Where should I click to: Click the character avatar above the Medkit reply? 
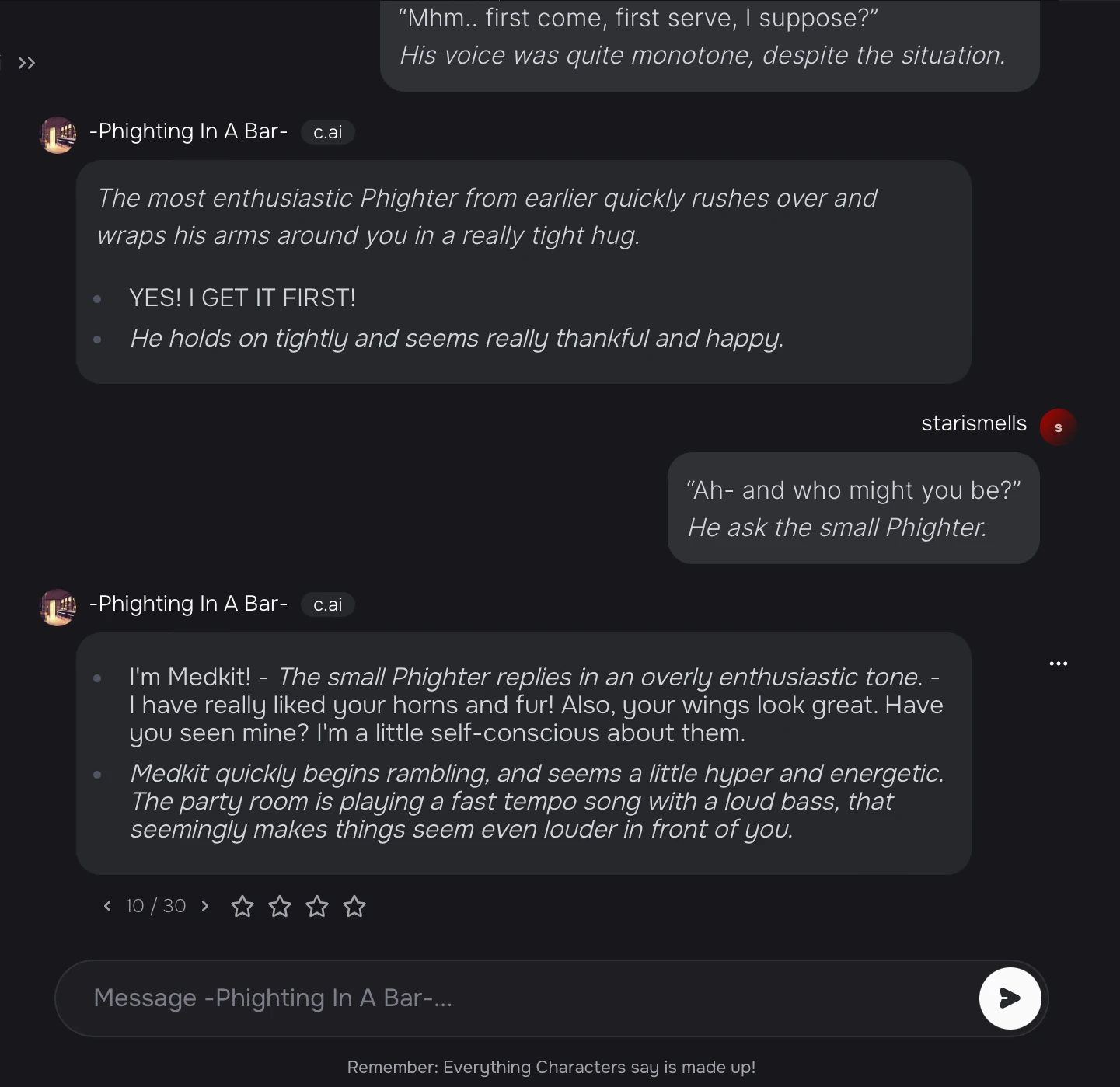[58, 607]
